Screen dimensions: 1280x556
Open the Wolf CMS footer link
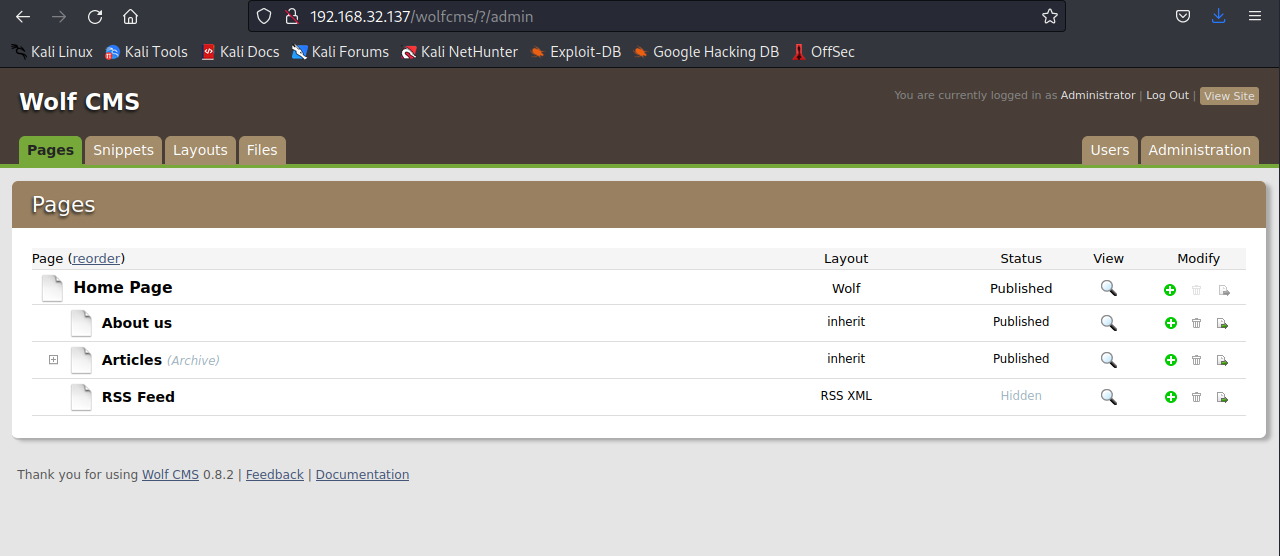170,475
